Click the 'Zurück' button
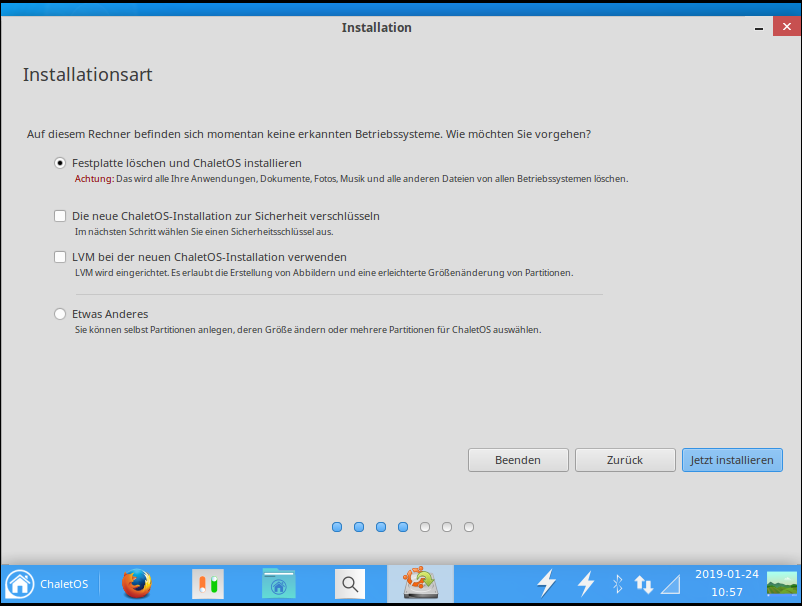Viewport: 802px width, 606px height. (625, 460)
